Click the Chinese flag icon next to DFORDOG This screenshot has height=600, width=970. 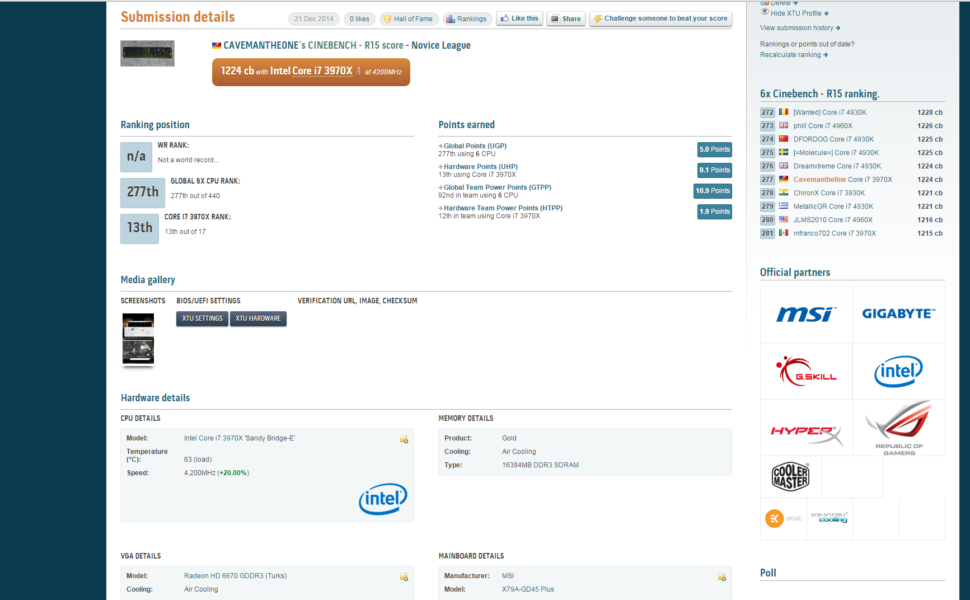tap(783, 139)
